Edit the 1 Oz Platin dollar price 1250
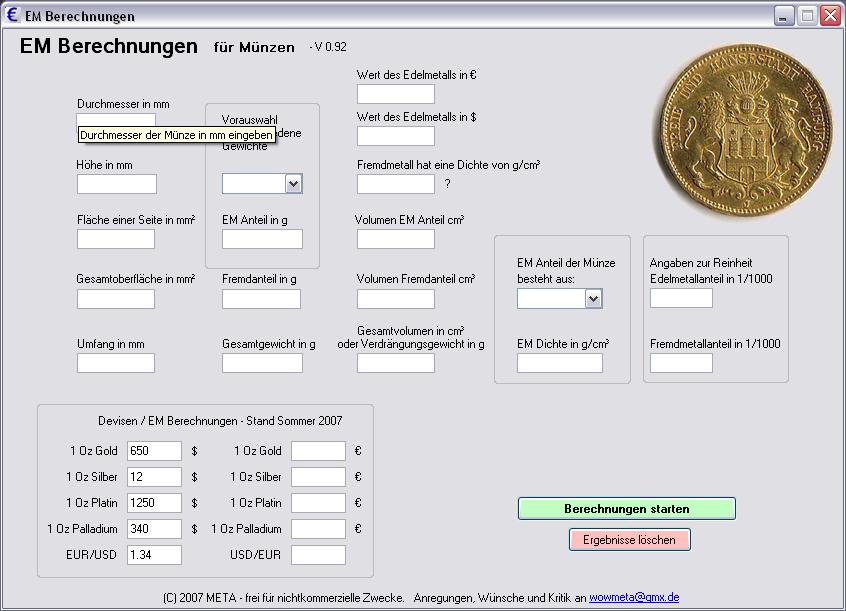846x611 pixels. (x=154, y=503)
